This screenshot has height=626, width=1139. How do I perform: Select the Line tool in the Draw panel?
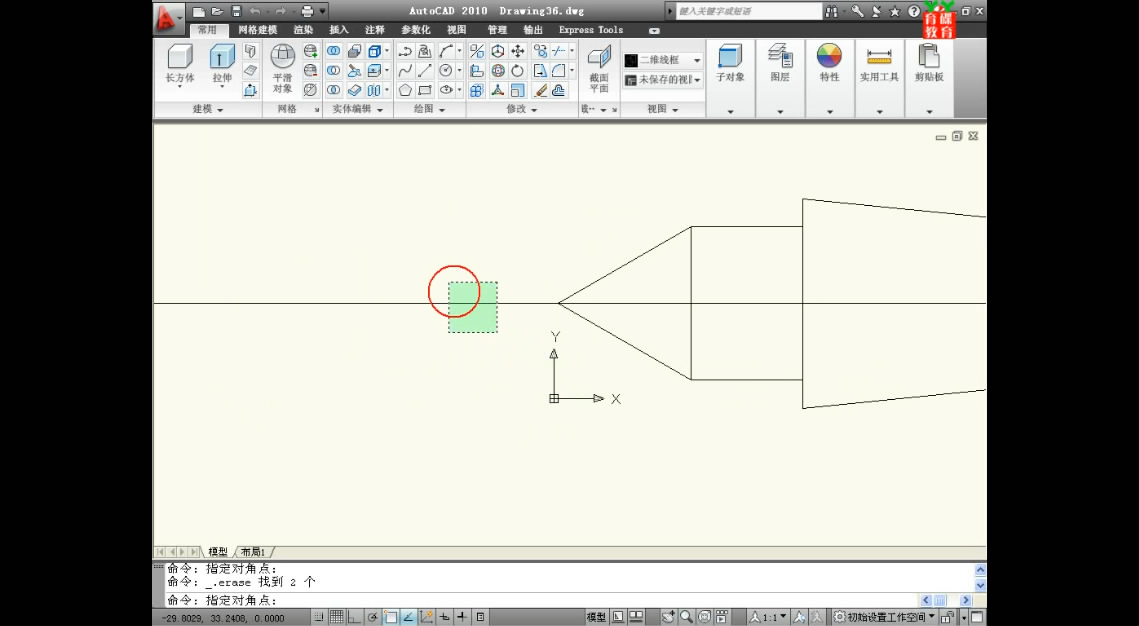425,70
